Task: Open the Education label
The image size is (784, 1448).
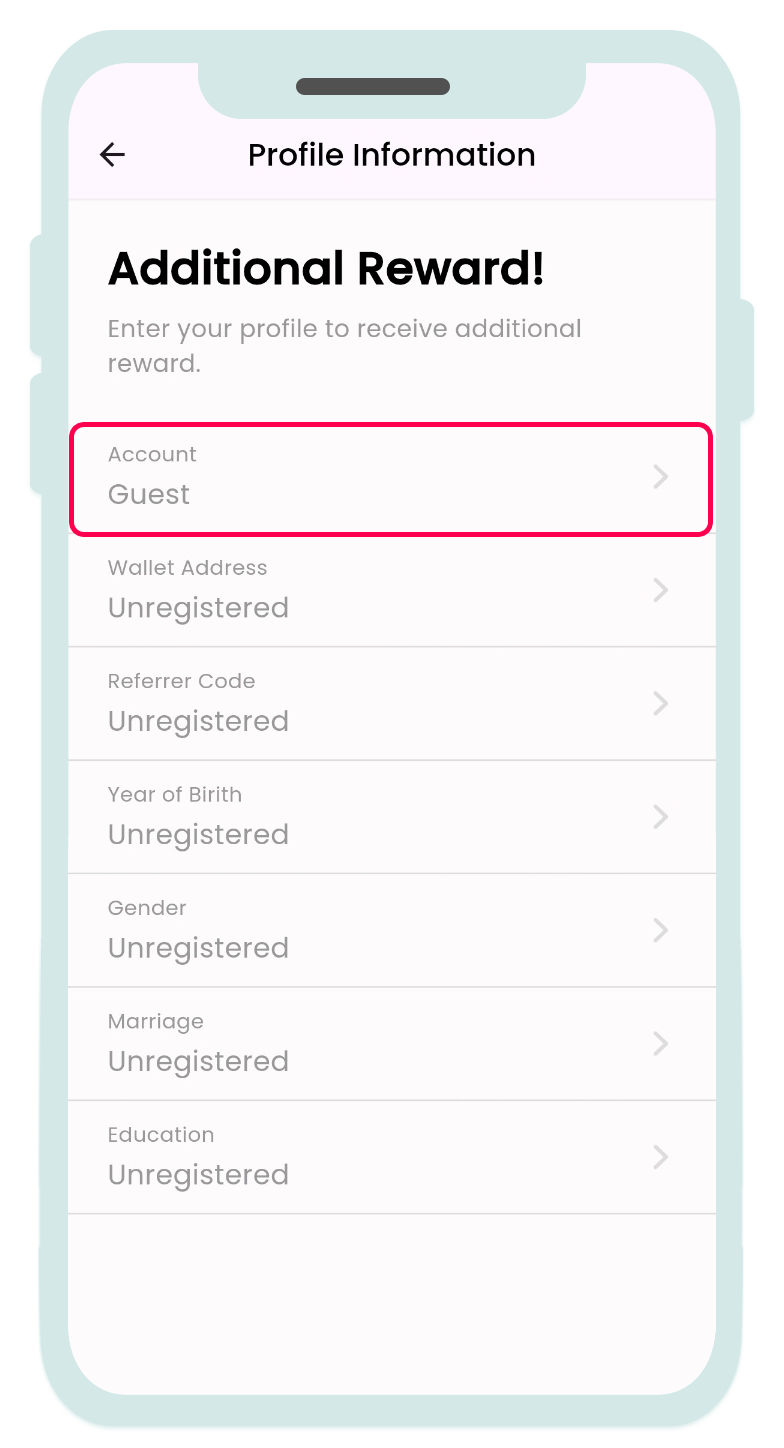Action: [161, 1135]
